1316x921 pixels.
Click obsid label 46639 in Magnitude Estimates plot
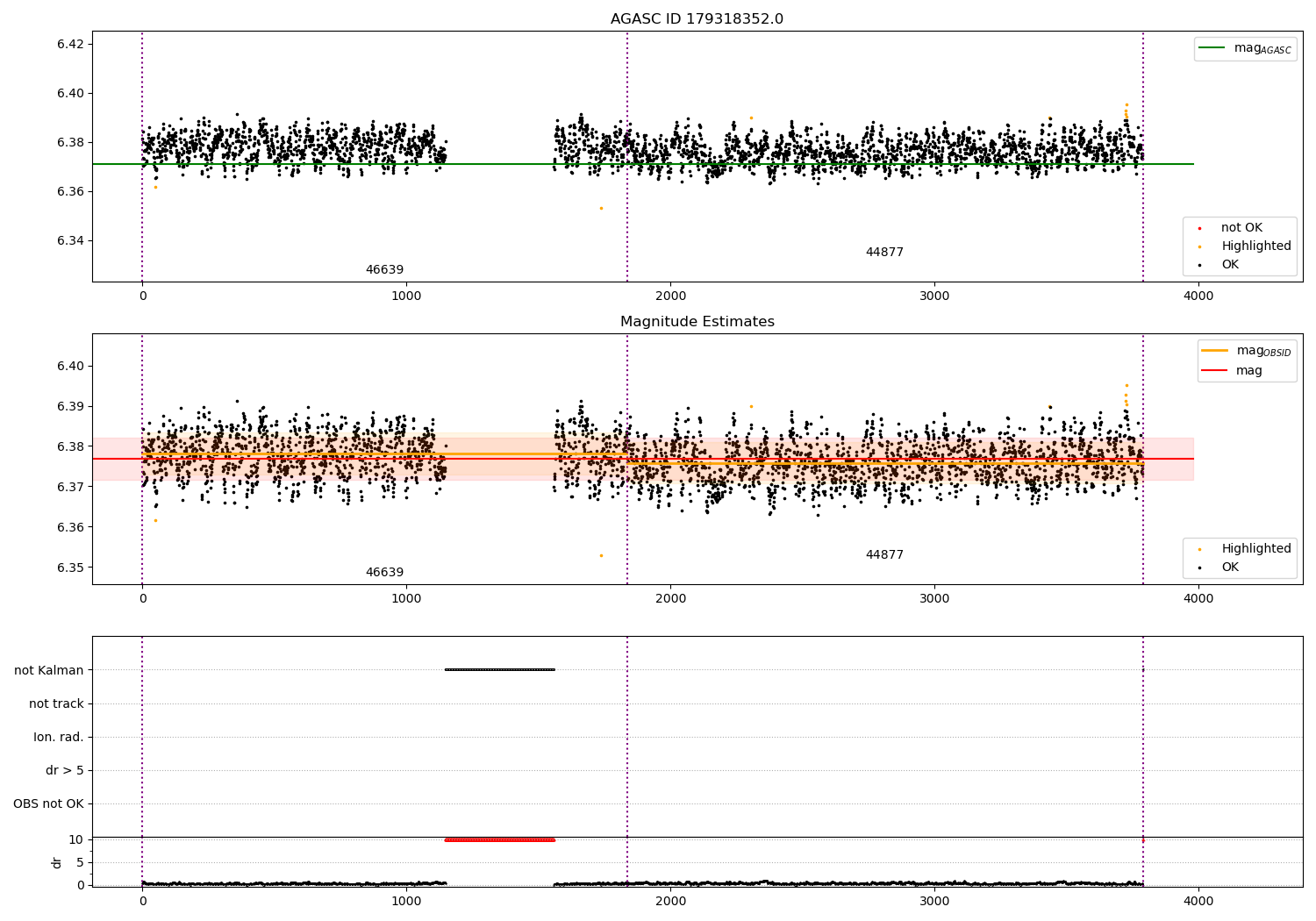coord(384,573)
